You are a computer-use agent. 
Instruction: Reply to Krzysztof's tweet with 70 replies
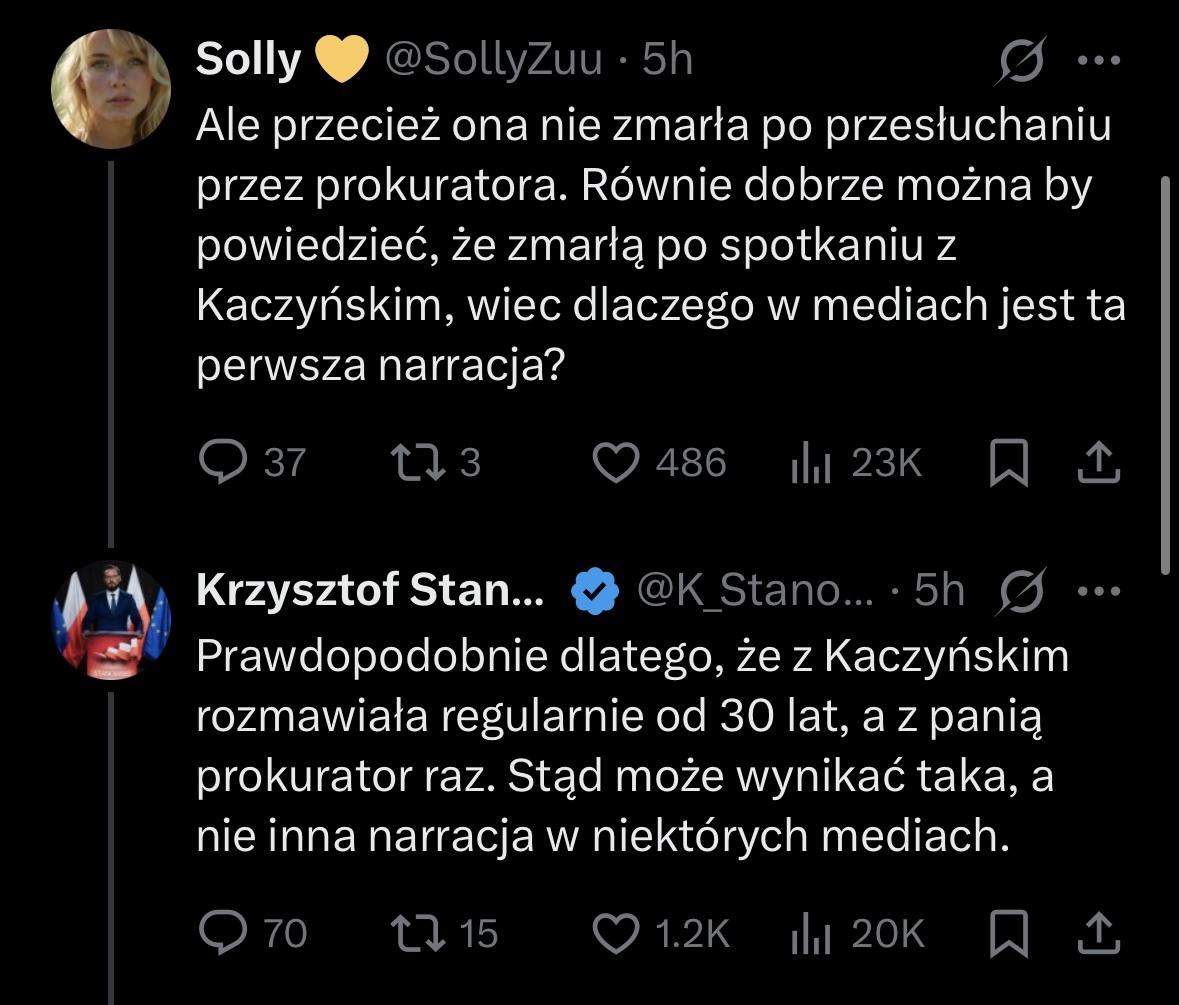pyautogui.click(x=225, y=933)
